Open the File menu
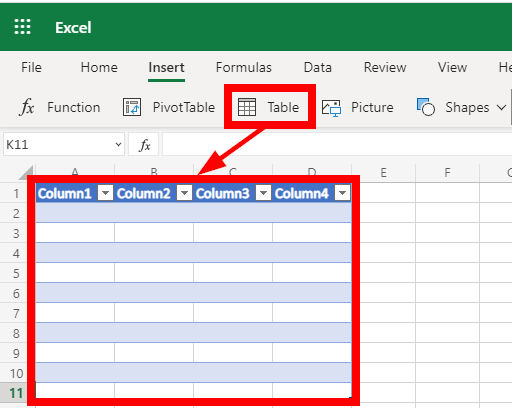 coord(31,68)
